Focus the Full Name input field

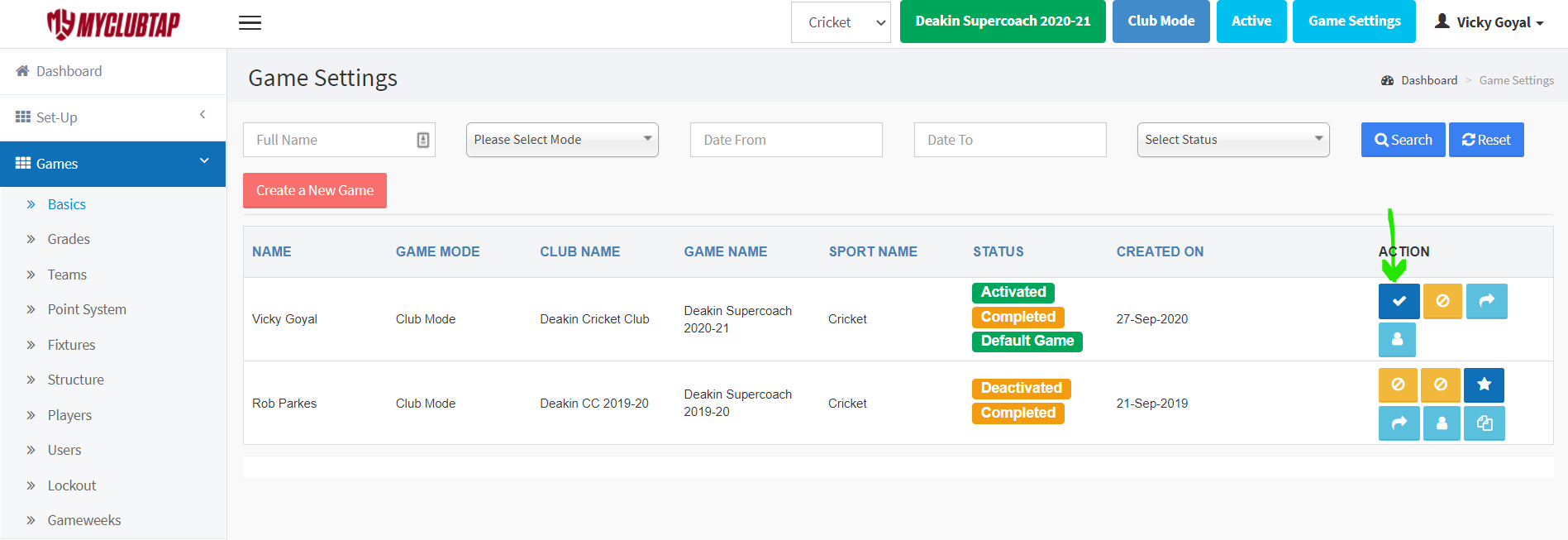point(339,140)
